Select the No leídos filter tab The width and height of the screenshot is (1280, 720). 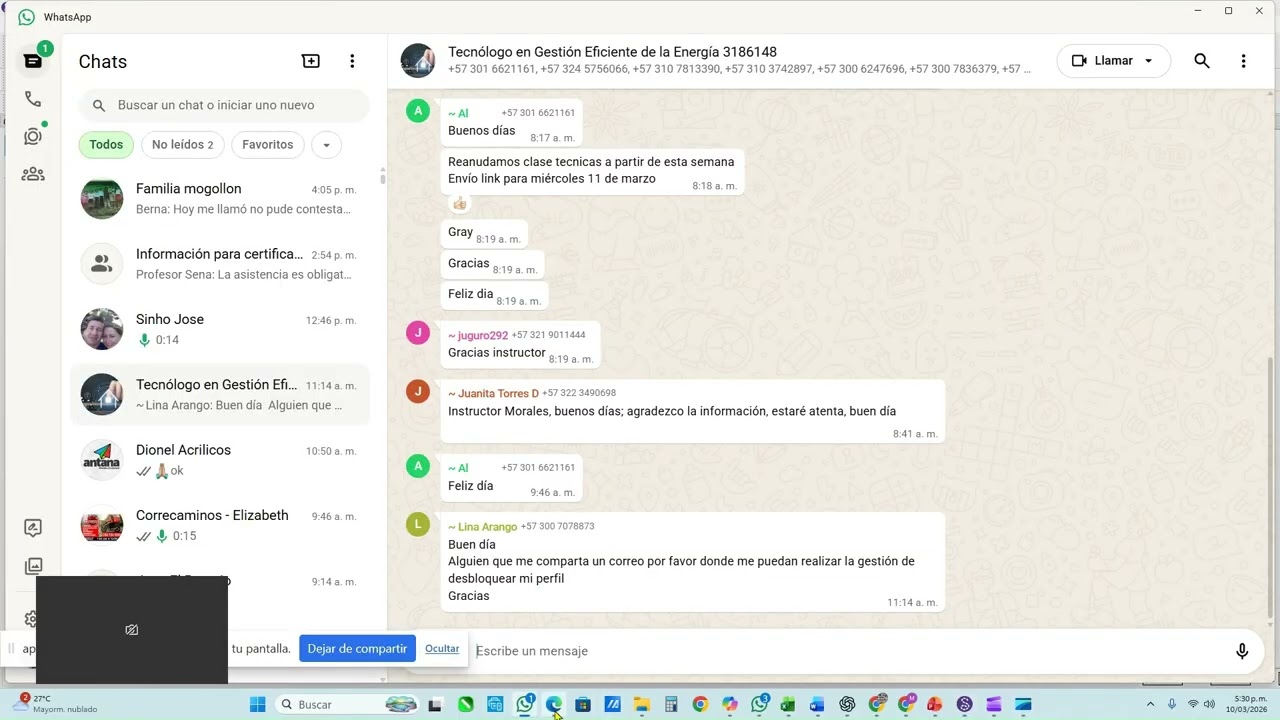click(x=183, y=145)
